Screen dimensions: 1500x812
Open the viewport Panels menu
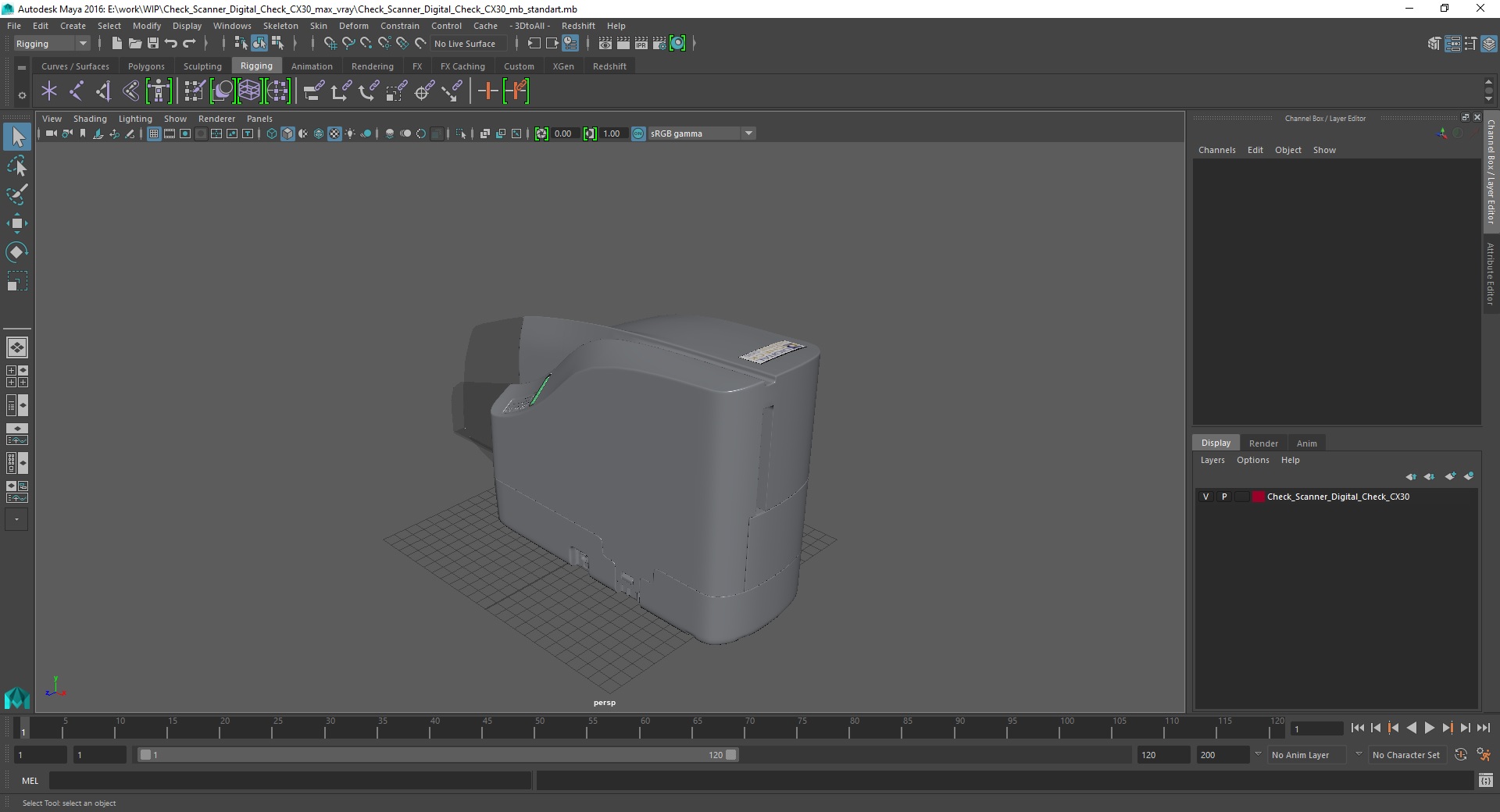[x=259, y=119]
